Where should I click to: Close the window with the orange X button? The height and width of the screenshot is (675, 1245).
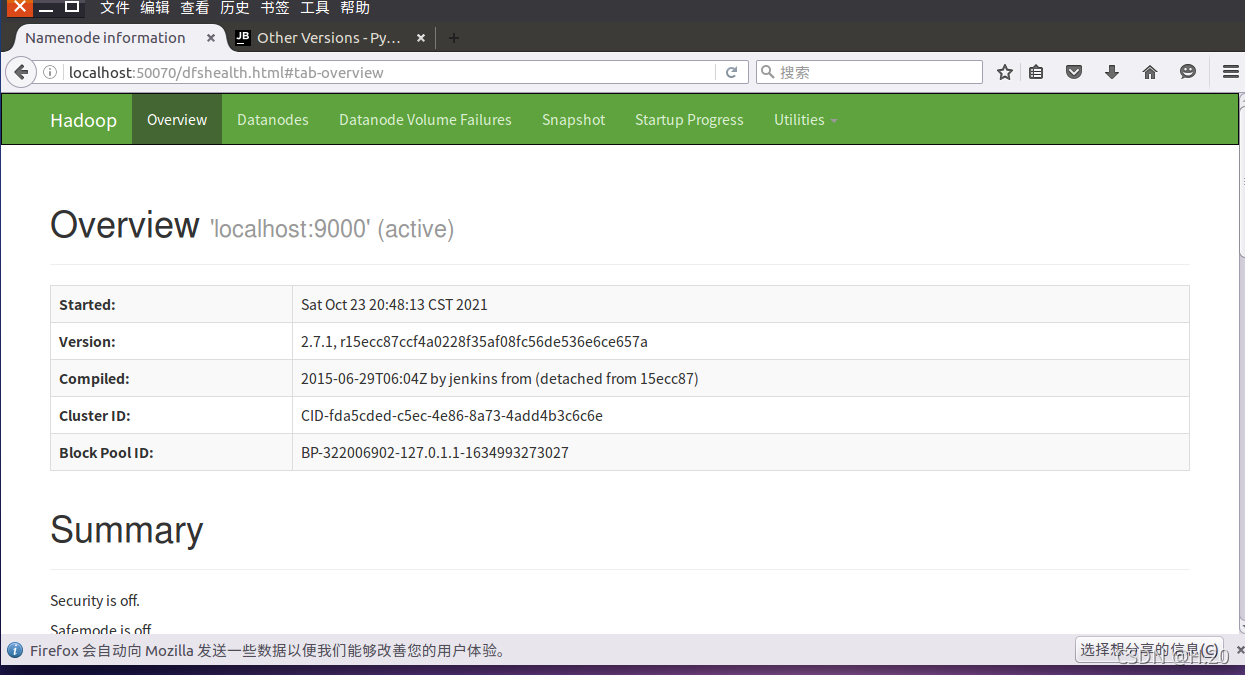(19, 7)
